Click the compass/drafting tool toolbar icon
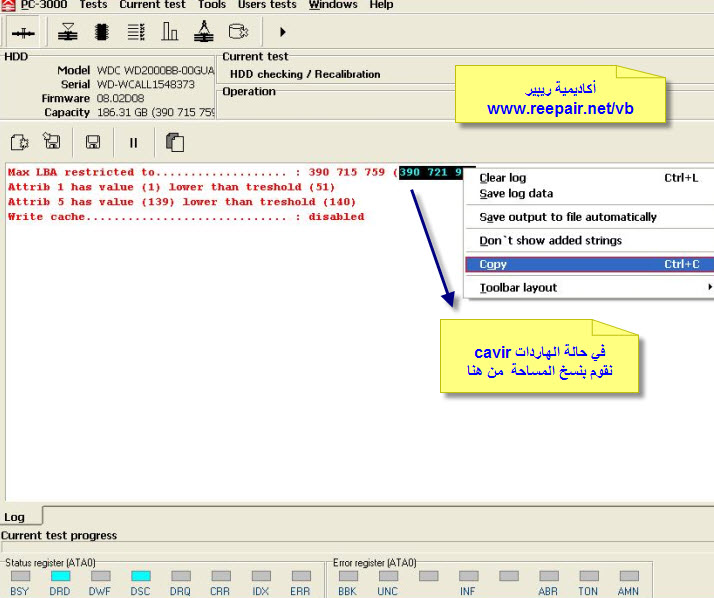This screenshot has height=598, width=714. coord(204,31)
